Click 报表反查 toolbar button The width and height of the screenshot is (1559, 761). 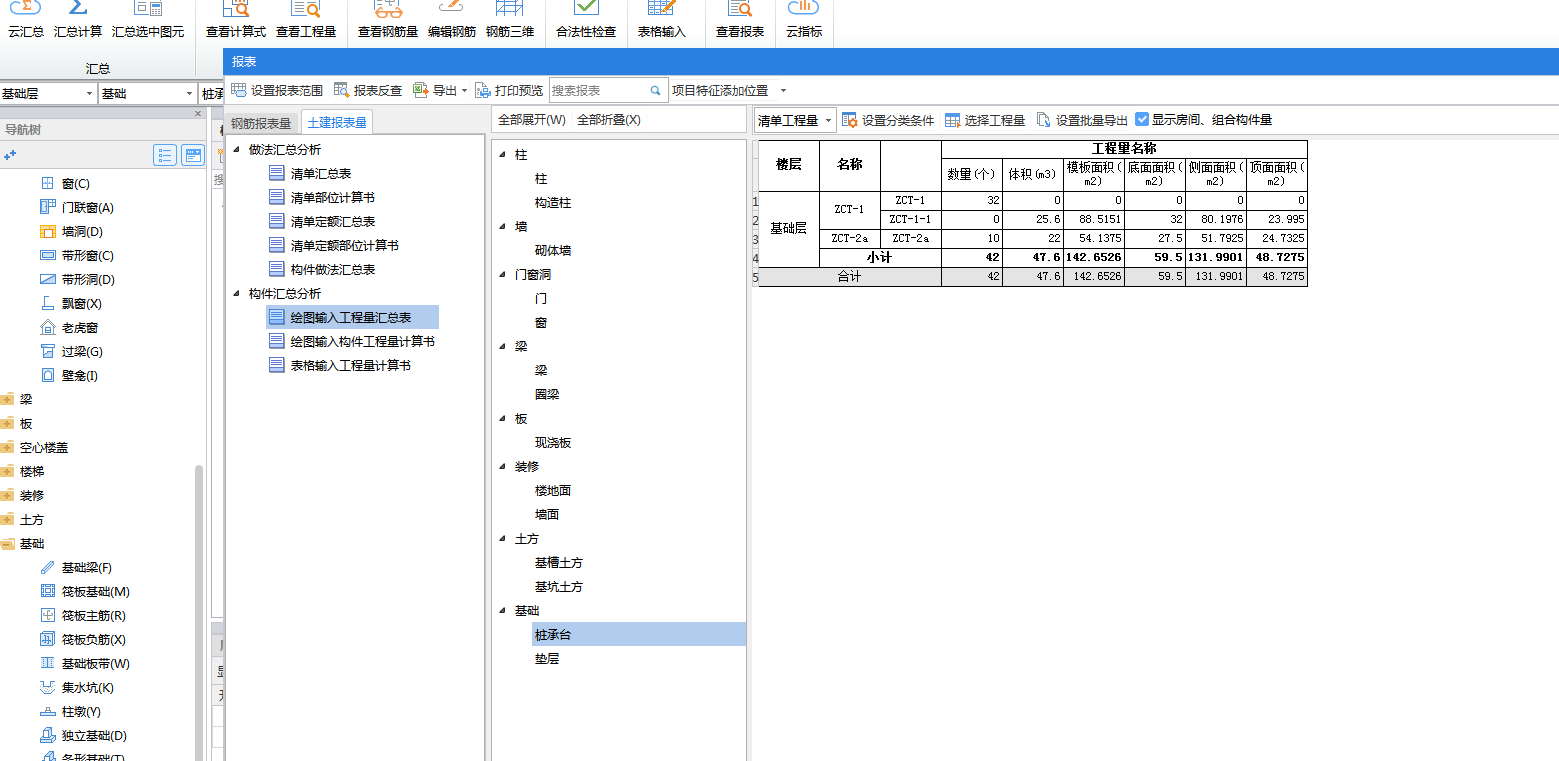(x=368, y=90)
